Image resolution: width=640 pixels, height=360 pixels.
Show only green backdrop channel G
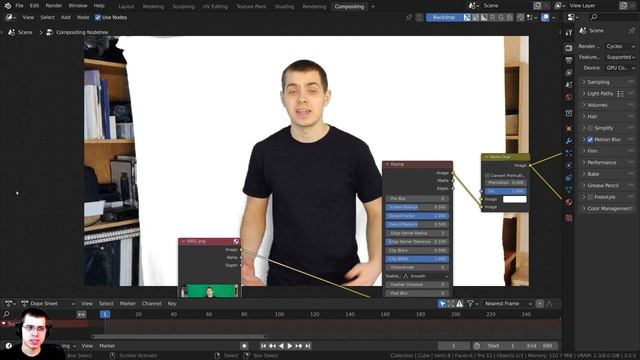501,18
